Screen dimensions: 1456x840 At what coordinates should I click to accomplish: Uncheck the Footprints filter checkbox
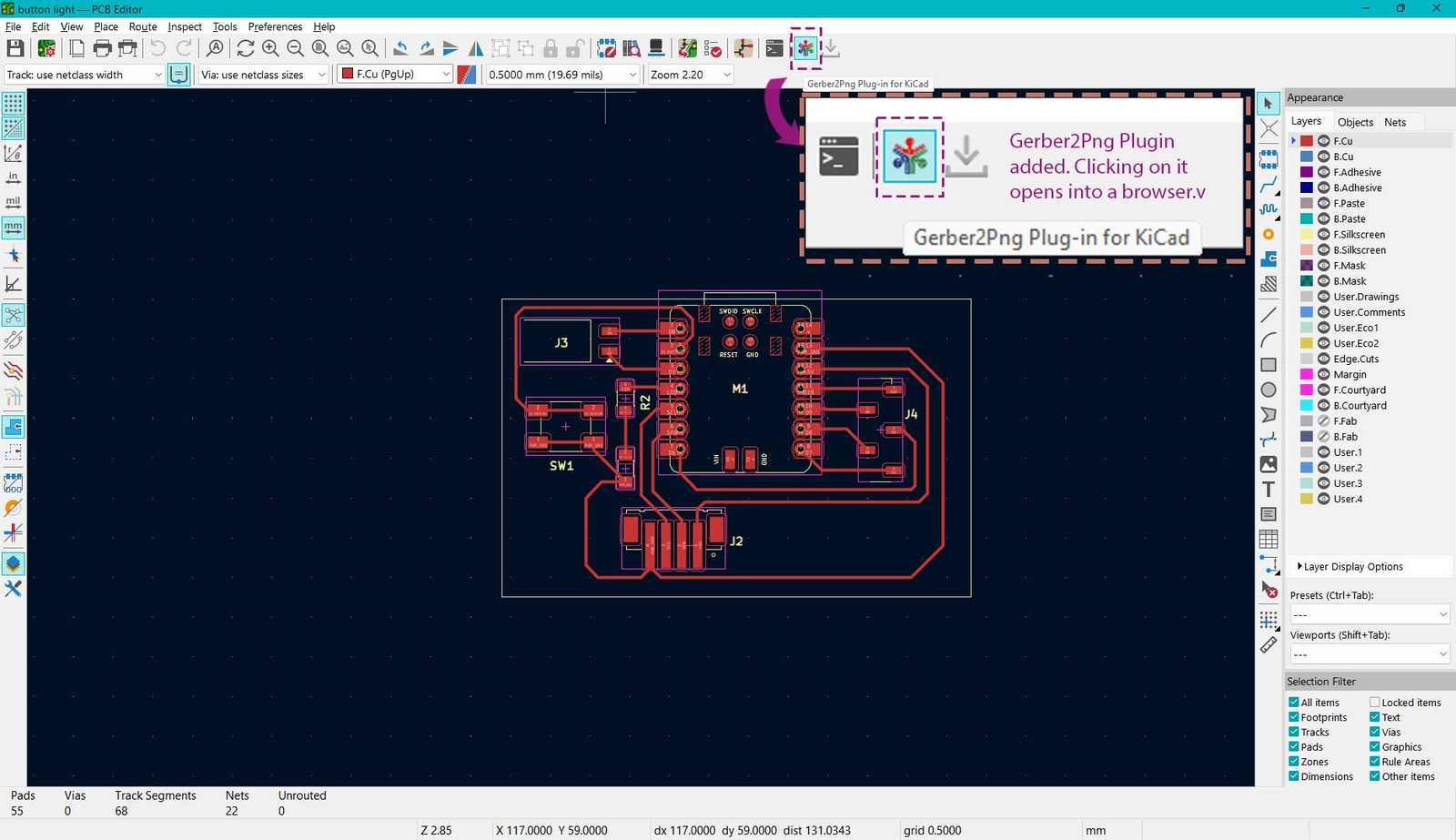(x=1294, y=717)
